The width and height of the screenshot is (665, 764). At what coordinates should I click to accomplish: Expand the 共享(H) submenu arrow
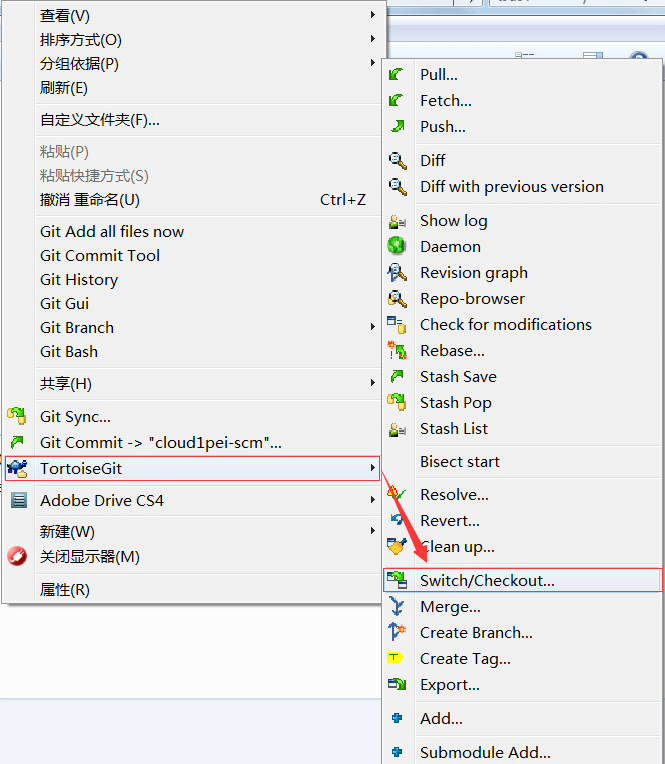(373, 383)
